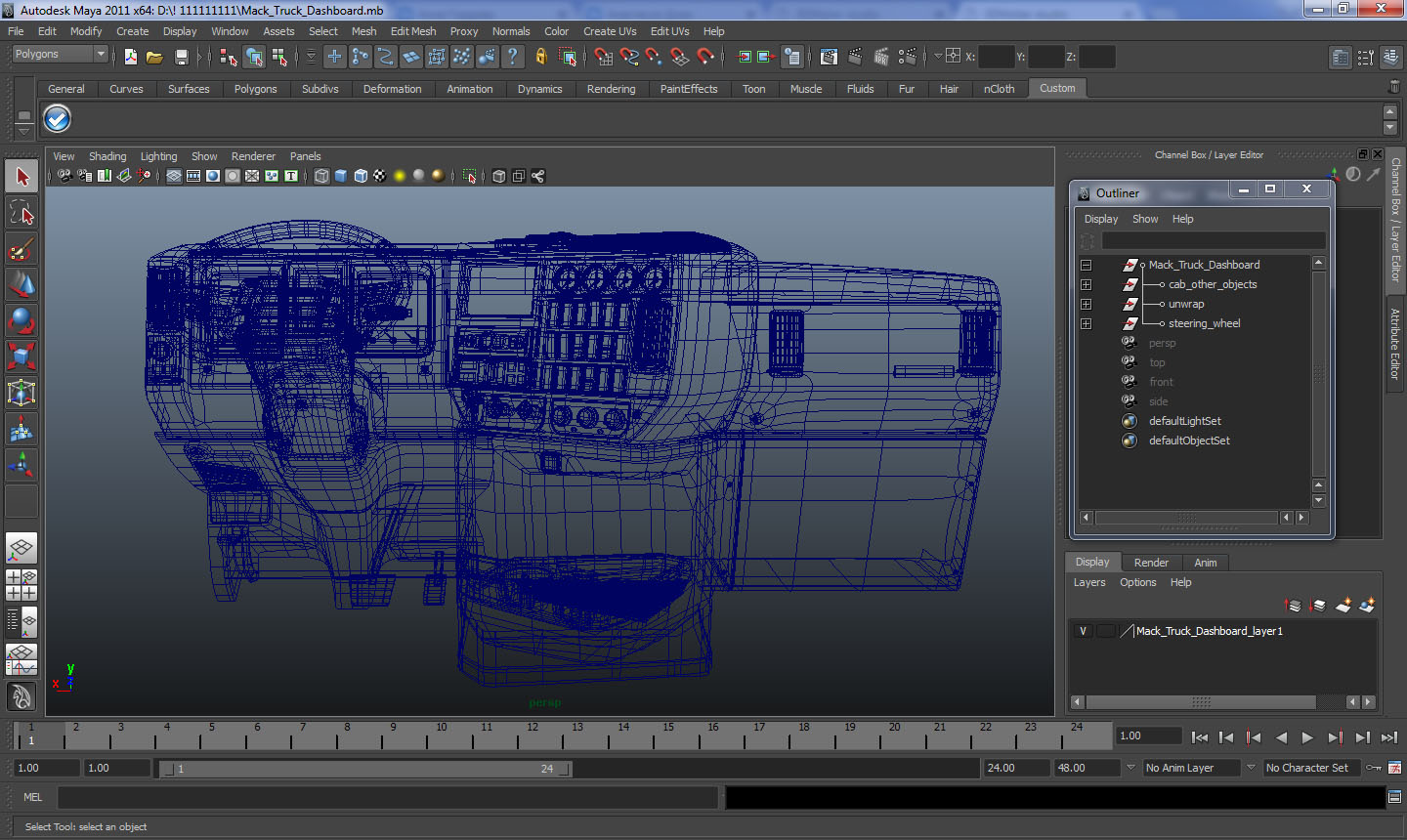Switch to the Rendering shelf tab

[x=611, y=89]
